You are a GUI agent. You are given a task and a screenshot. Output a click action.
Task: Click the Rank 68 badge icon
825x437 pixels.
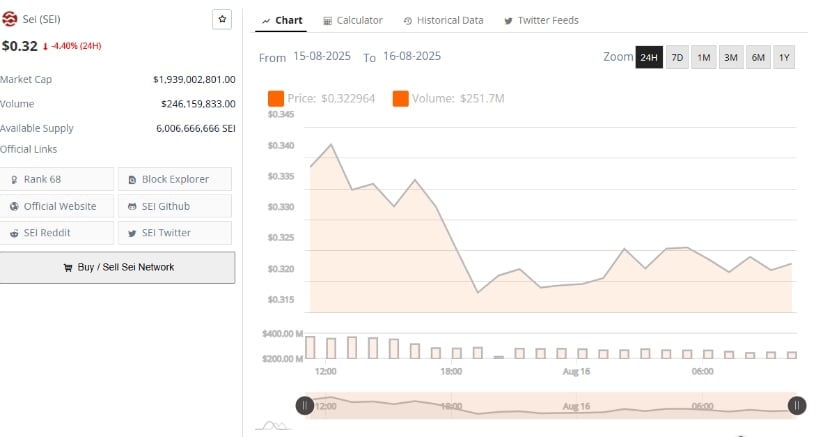(x=14, y=179)
